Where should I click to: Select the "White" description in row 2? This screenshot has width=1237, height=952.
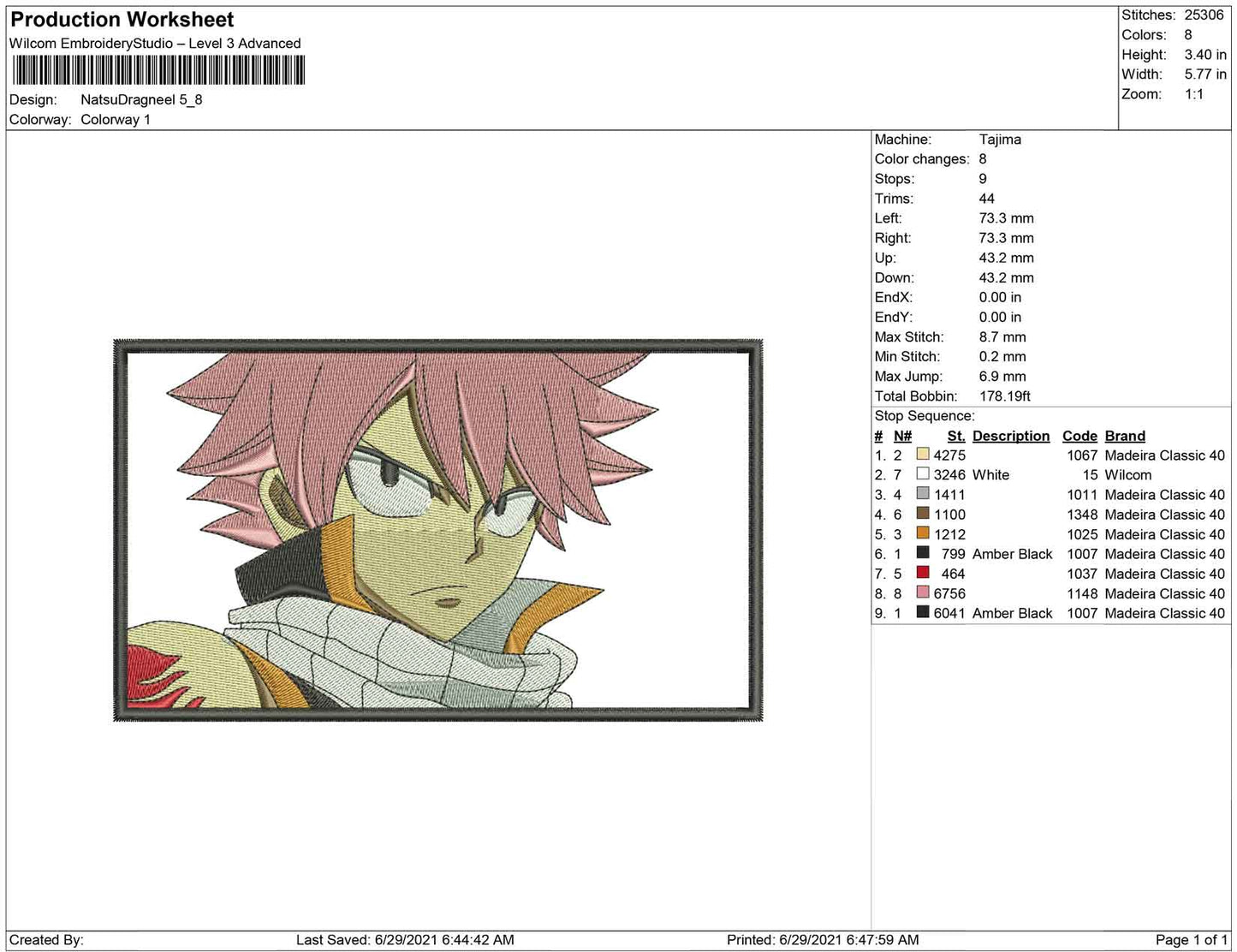(x=990, y=475)
